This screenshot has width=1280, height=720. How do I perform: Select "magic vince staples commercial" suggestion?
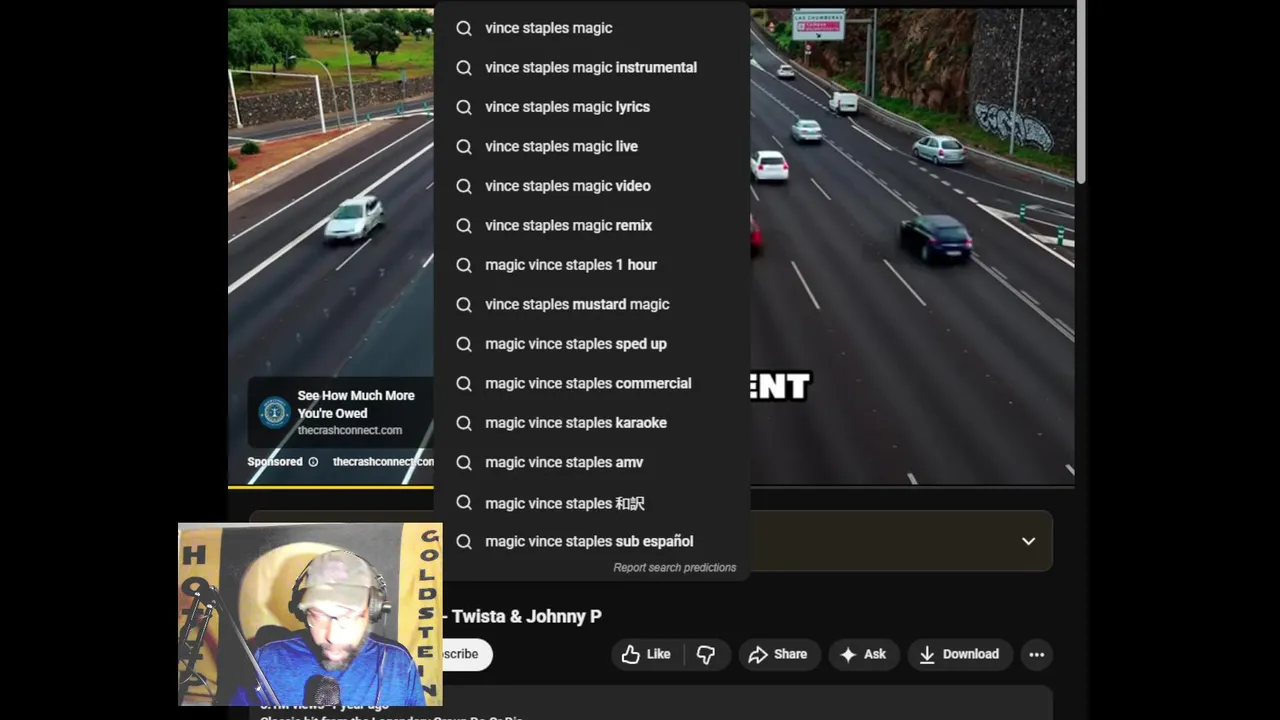(592, 383)
